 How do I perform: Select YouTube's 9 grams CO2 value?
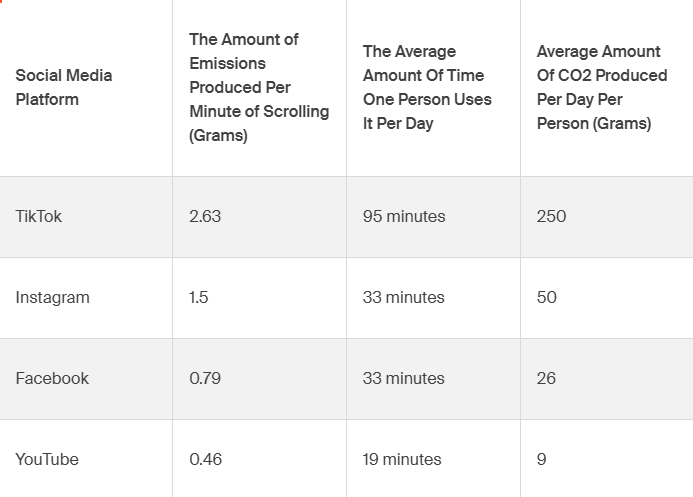point(542,459)
